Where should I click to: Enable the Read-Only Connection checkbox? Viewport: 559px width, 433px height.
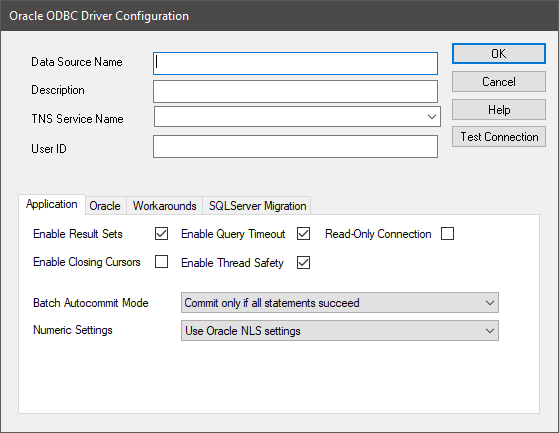447,234
